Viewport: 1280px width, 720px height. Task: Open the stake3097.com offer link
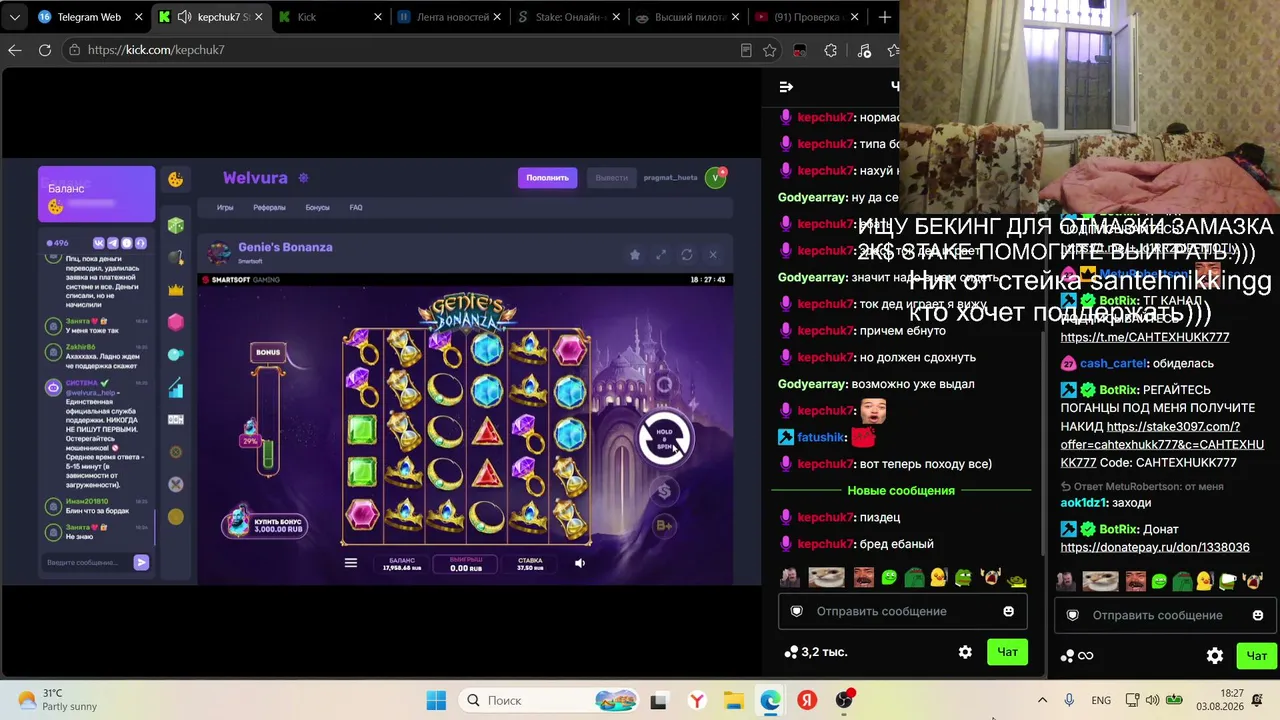pos(1162,445)
